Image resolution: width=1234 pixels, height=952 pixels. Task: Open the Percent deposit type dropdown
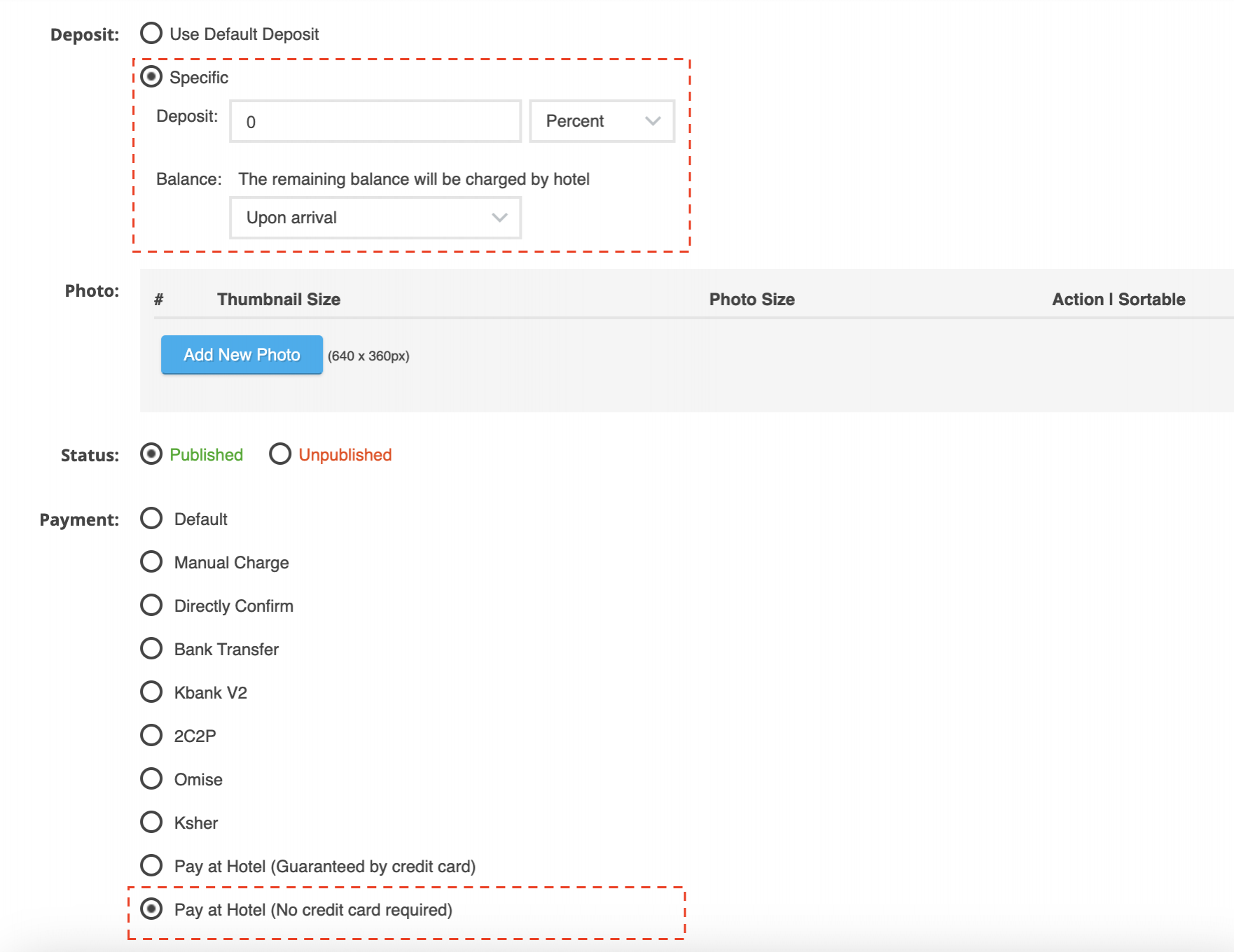click(602, 122)
